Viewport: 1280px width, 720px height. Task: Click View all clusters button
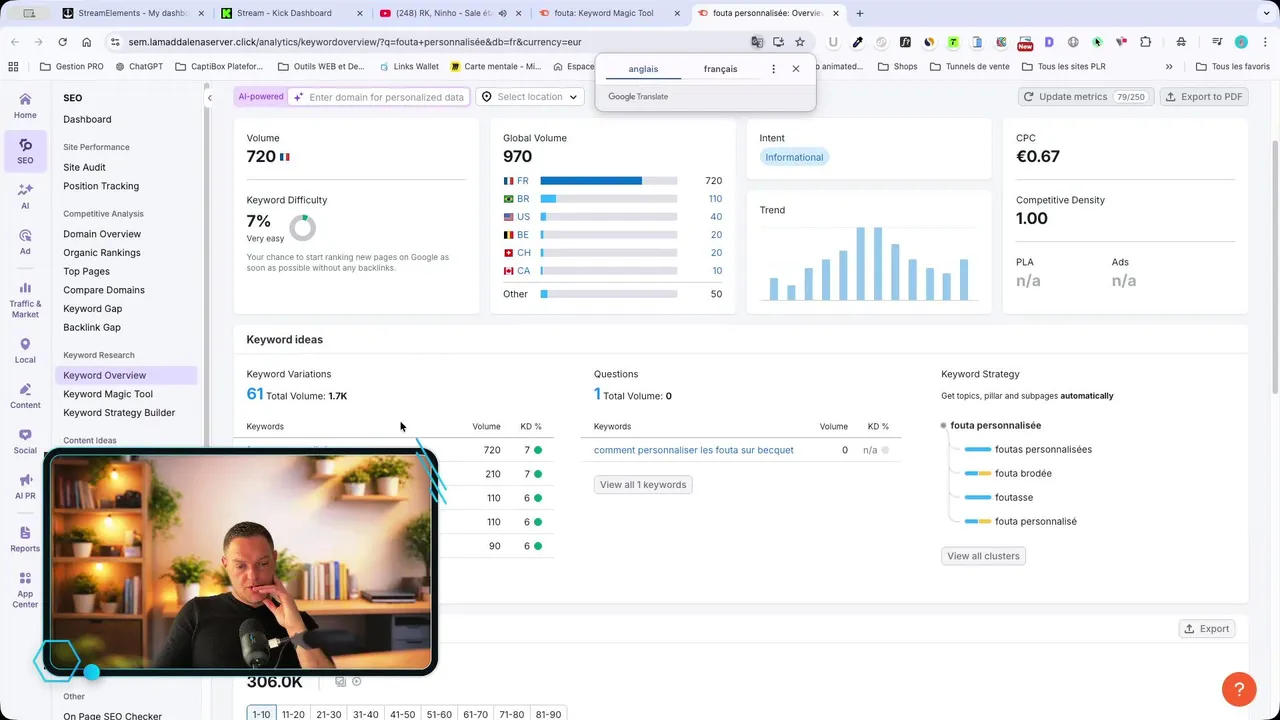(x=983, y=556)
